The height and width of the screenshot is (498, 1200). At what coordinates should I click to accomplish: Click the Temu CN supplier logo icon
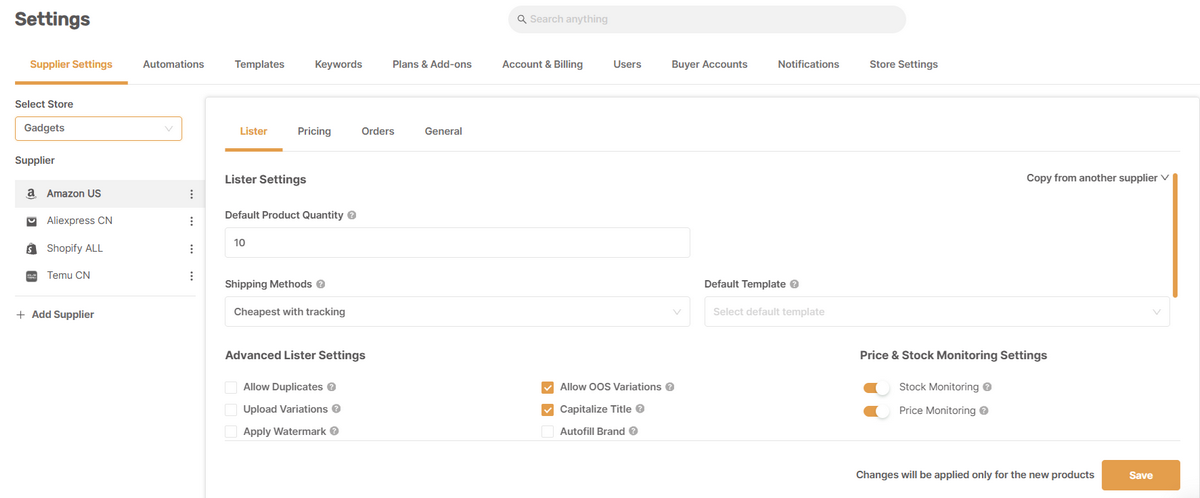(32, 276)
